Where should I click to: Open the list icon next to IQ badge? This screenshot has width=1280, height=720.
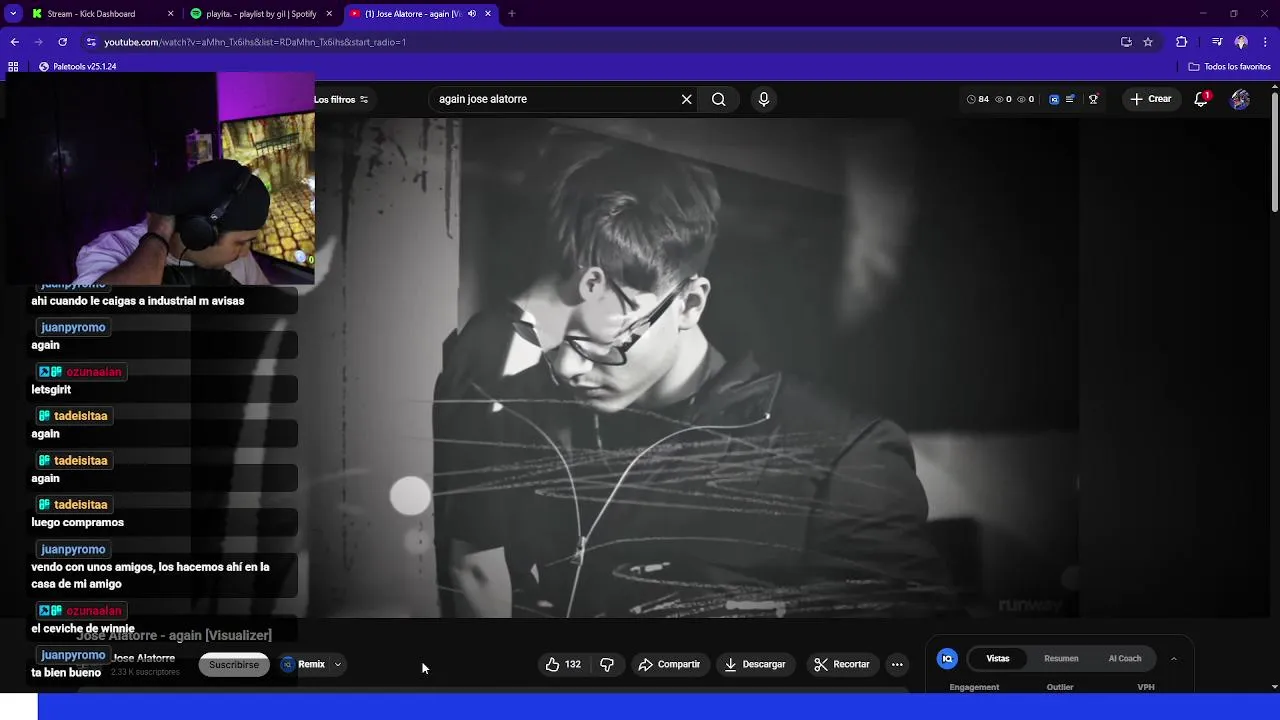click(x=1070, y=99)
